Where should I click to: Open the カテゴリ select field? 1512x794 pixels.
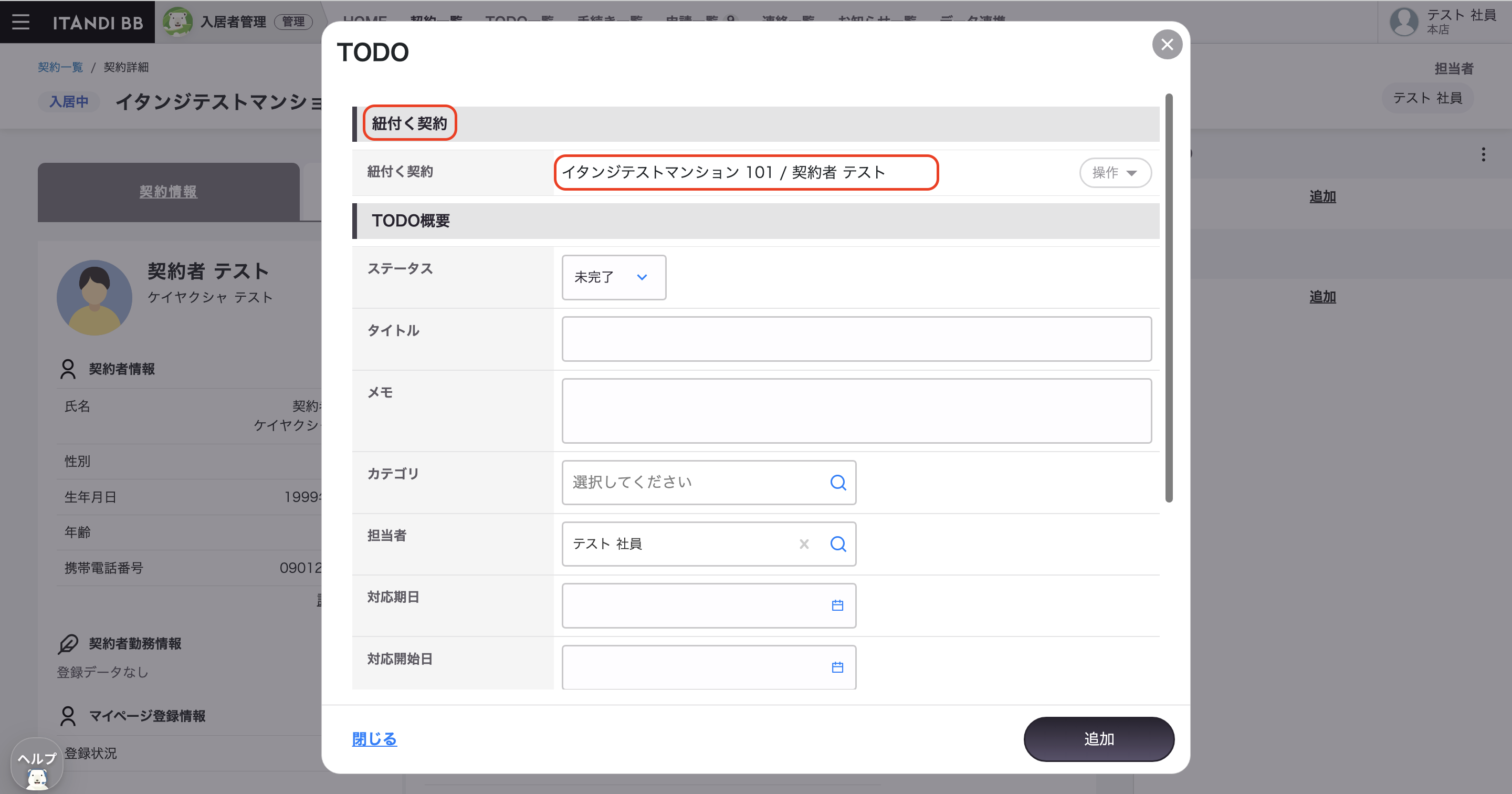[708, 483]
